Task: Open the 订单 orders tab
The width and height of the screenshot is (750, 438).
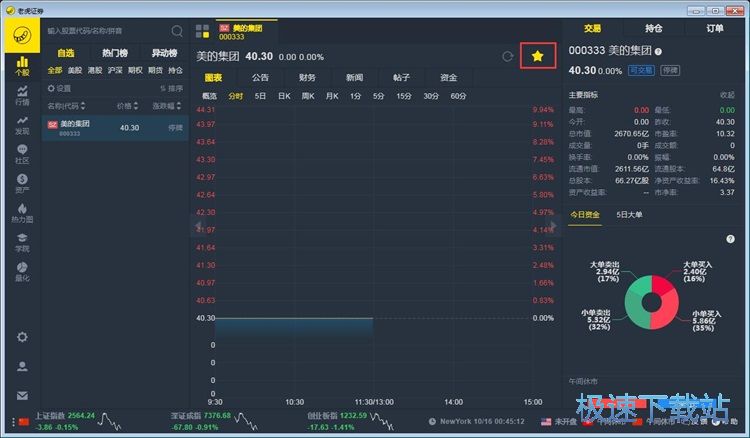Action: click(x=715, y=29)
